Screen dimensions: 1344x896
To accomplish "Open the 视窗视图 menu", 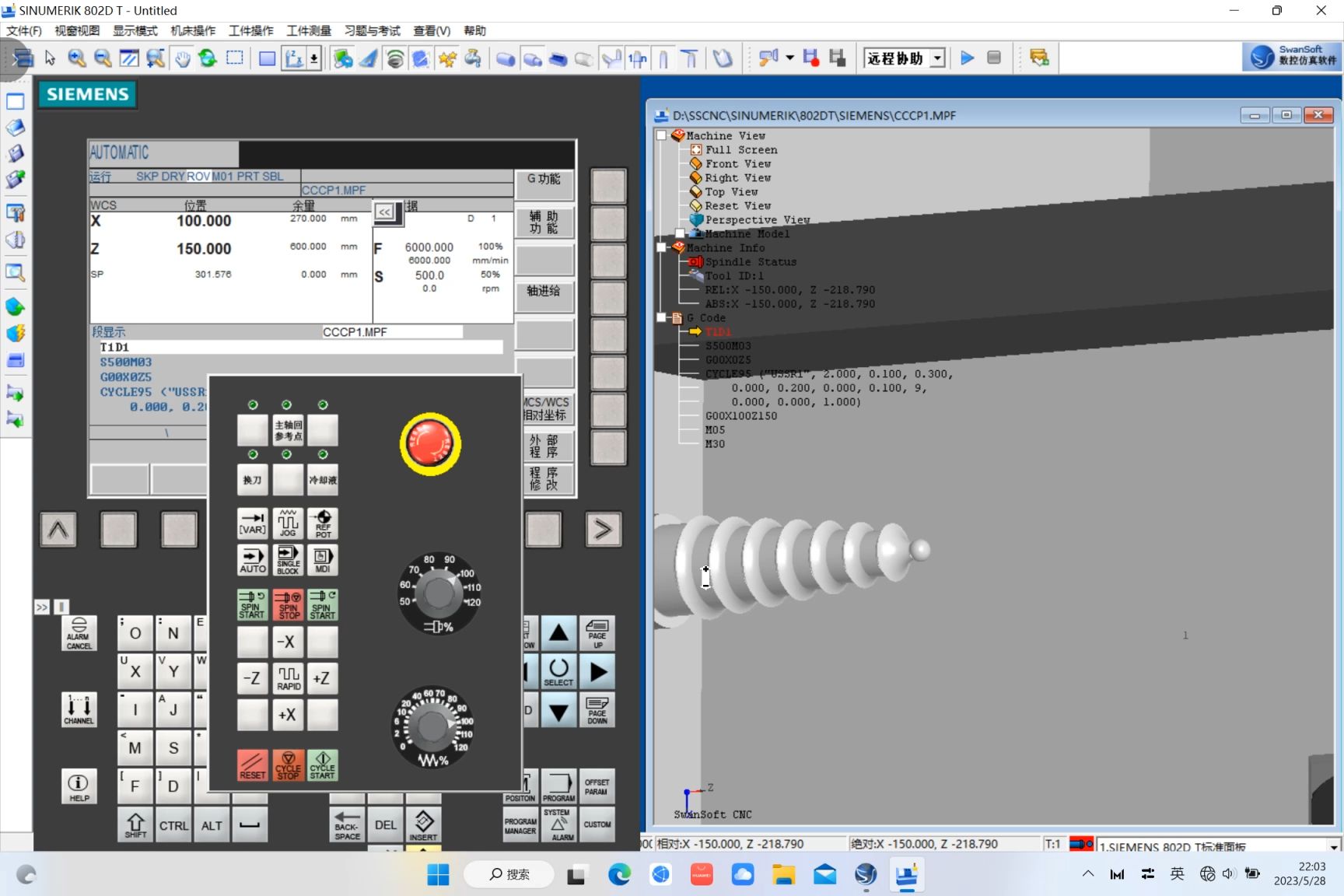I will pyautogui.click(x=77, y=30).
